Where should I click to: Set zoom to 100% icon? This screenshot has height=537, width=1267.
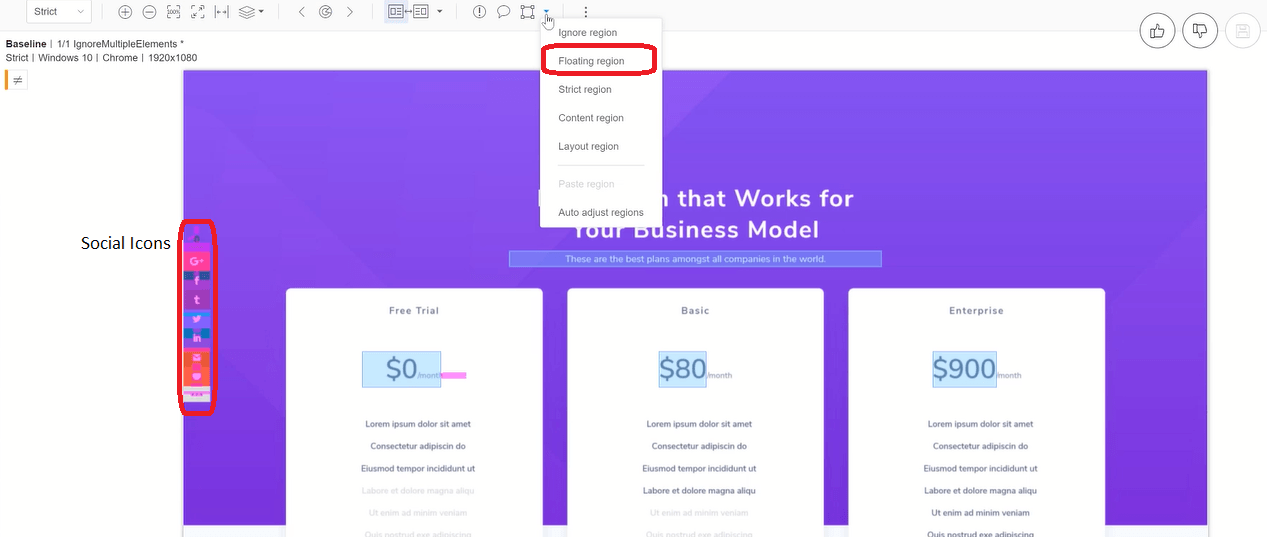[x=174, y=12]
